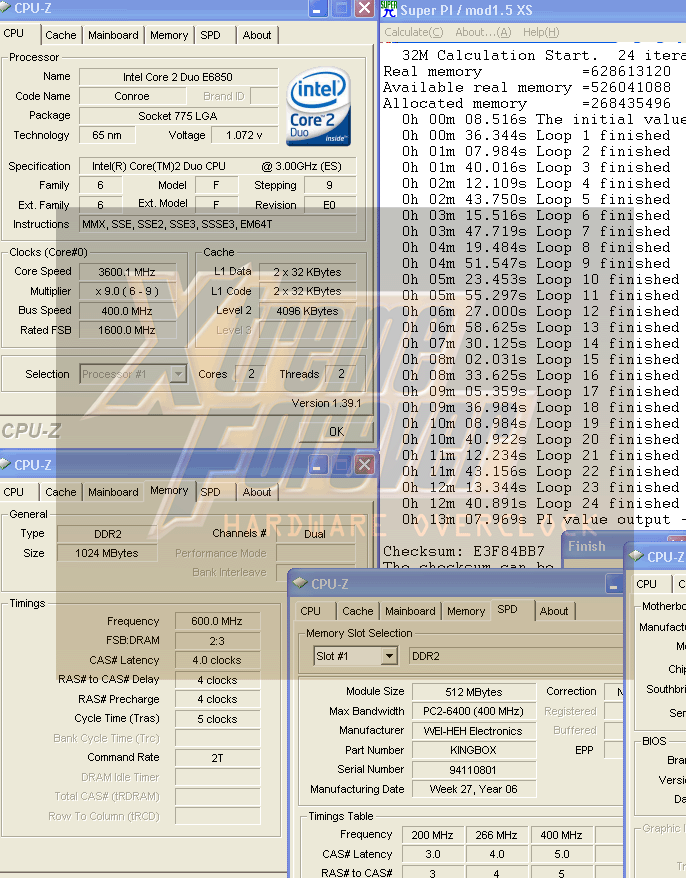The height and width of the screenshot is (878, 686).
Task: Click the Intel Core 2 Duo logo
Action: point(318,108)
